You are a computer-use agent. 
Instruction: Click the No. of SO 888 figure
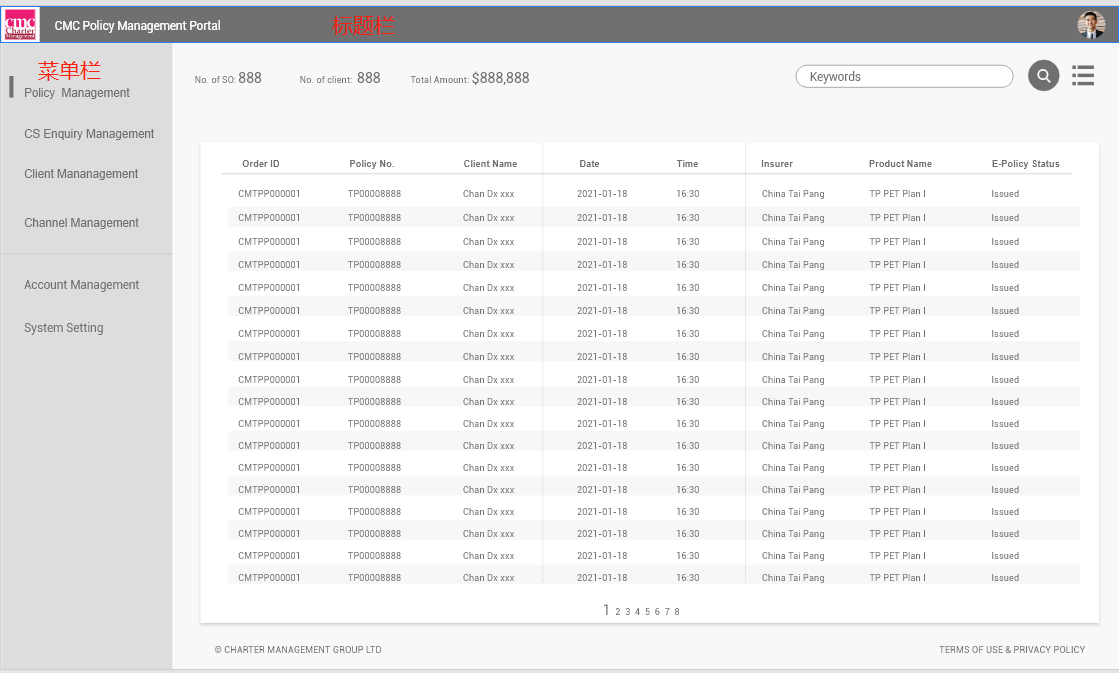pos(228,79)
